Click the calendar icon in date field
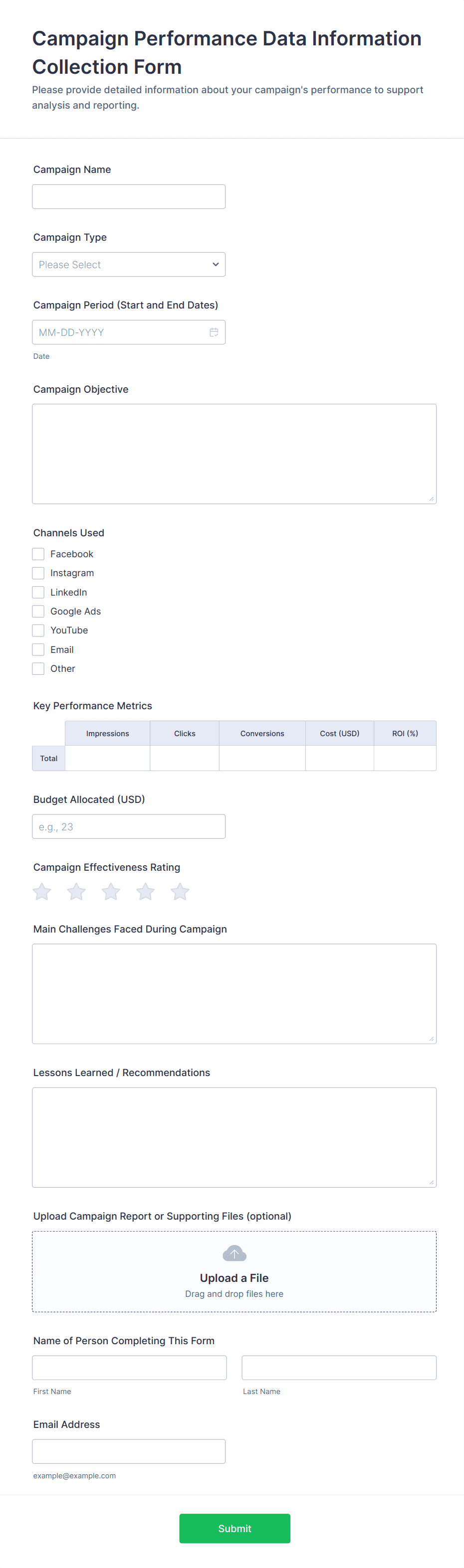Image resolution: width=464 pixels, height=1568 pixels. tap(214, 332)
